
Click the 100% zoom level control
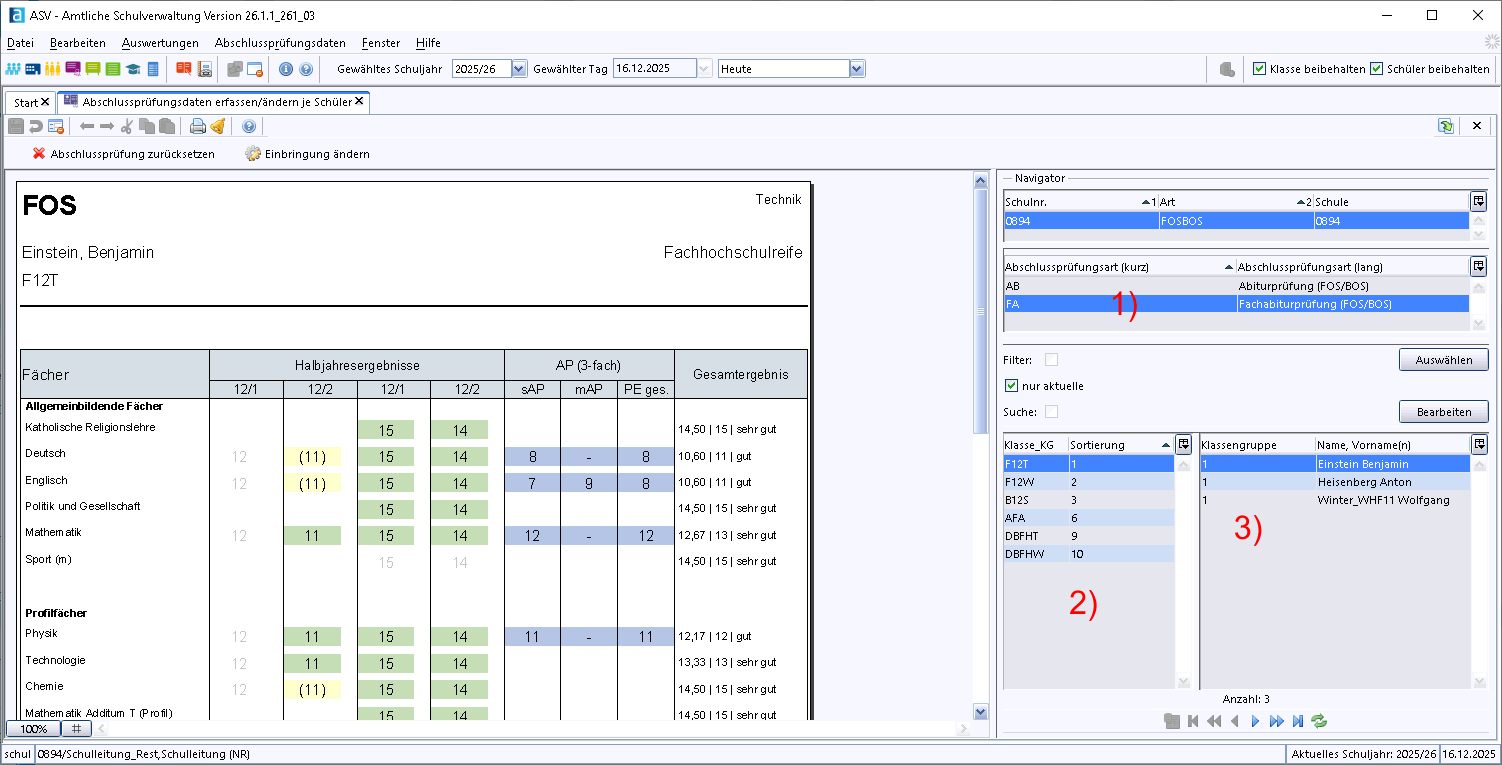[x=33, y=729]
